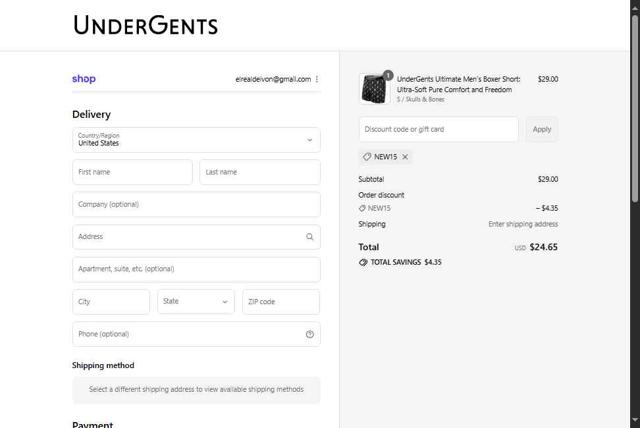Click the scrollbar down arrow
640x428 pixels.
click(x=635, y=420)
